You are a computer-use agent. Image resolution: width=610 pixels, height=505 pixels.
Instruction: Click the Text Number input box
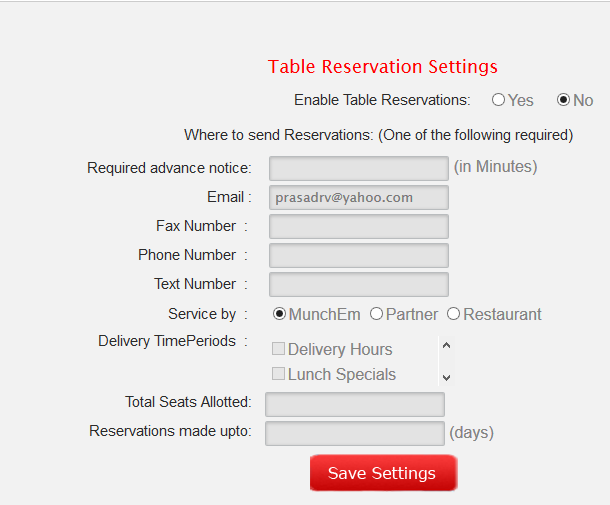pos(358,284)
